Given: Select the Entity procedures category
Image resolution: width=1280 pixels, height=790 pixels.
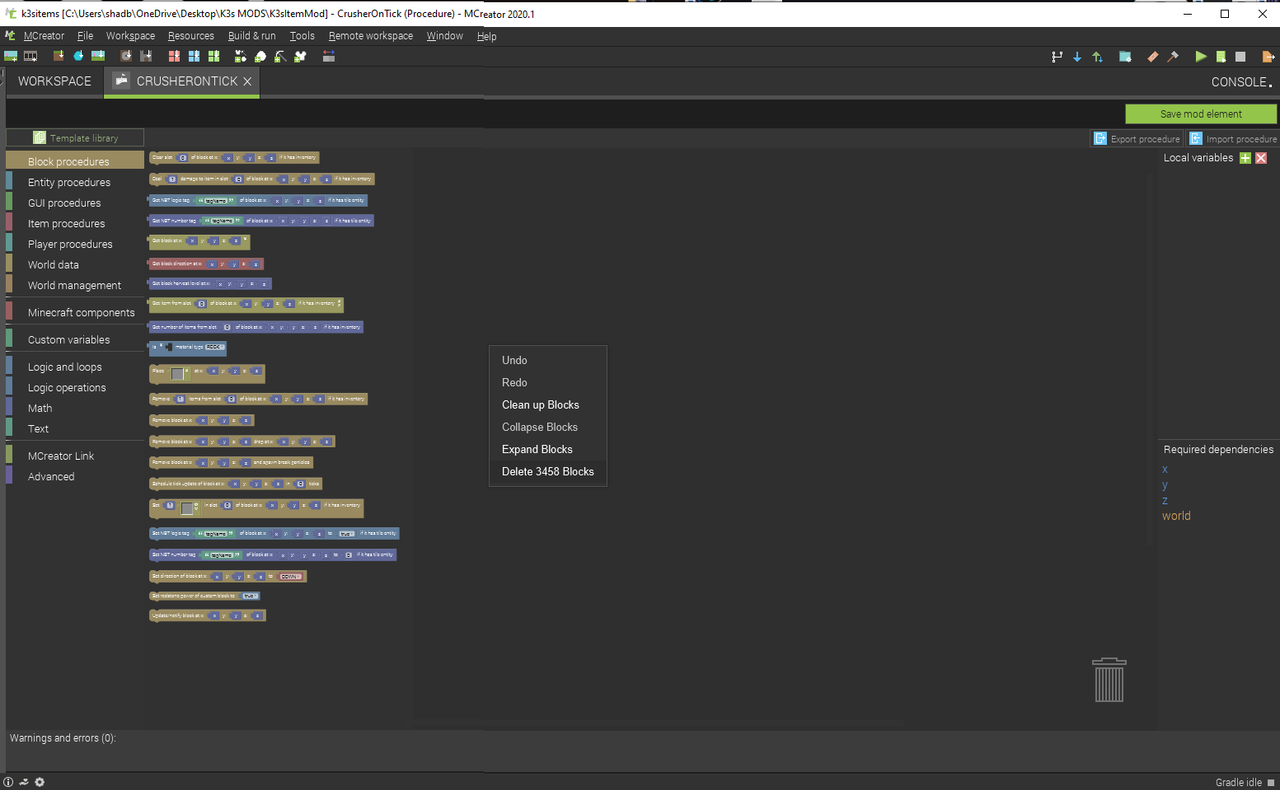Looking at the screenshot, I should coord(74,182).
